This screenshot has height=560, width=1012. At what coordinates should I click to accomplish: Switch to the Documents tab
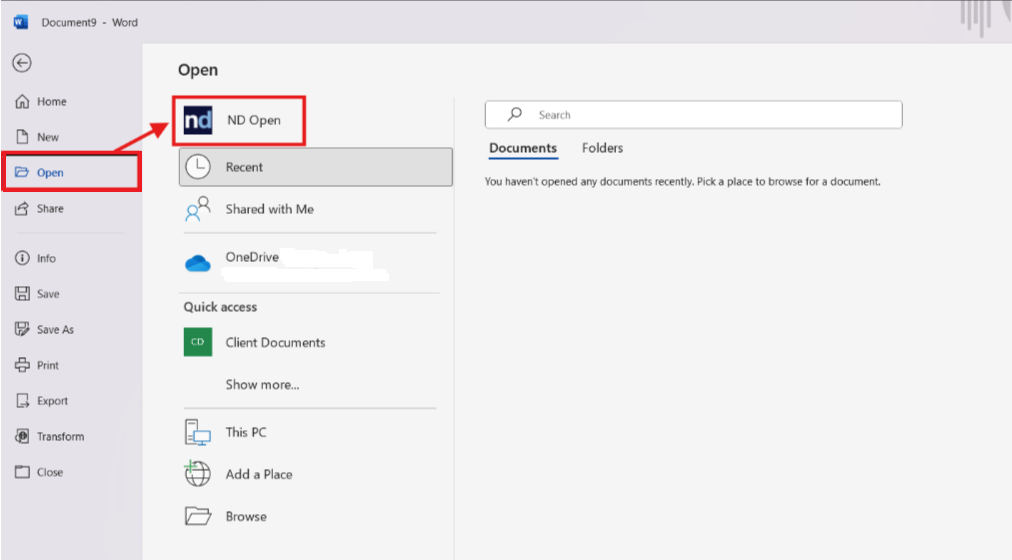click(523, 148)
